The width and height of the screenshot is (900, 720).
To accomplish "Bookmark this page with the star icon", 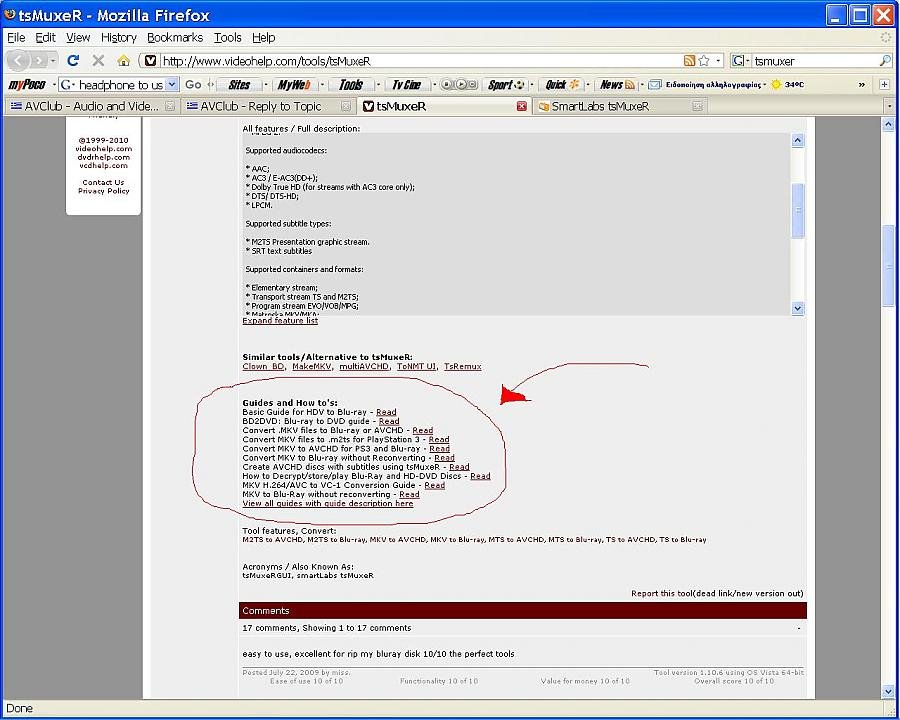I will (x=704, y=61).
